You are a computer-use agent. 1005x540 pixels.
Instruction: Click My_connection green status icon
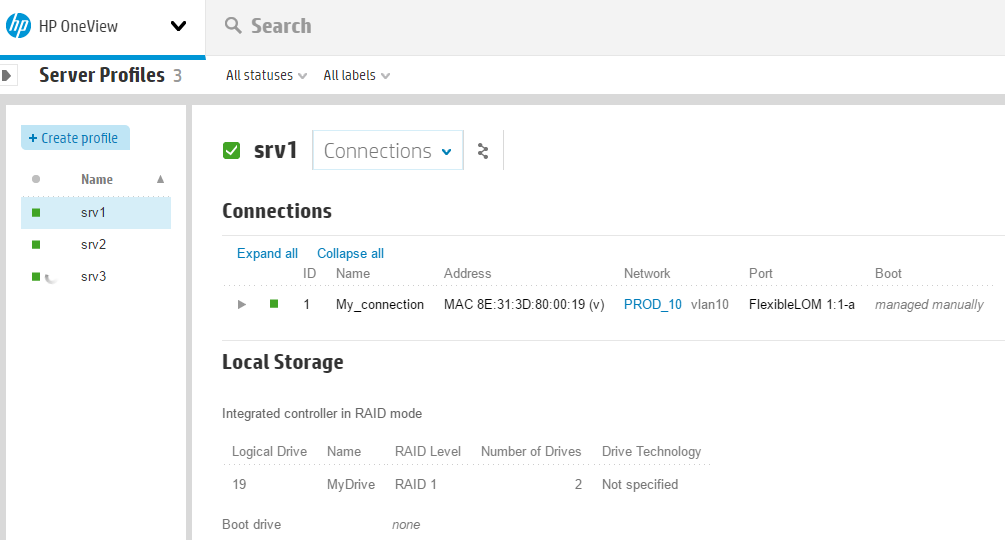point(274,304)
